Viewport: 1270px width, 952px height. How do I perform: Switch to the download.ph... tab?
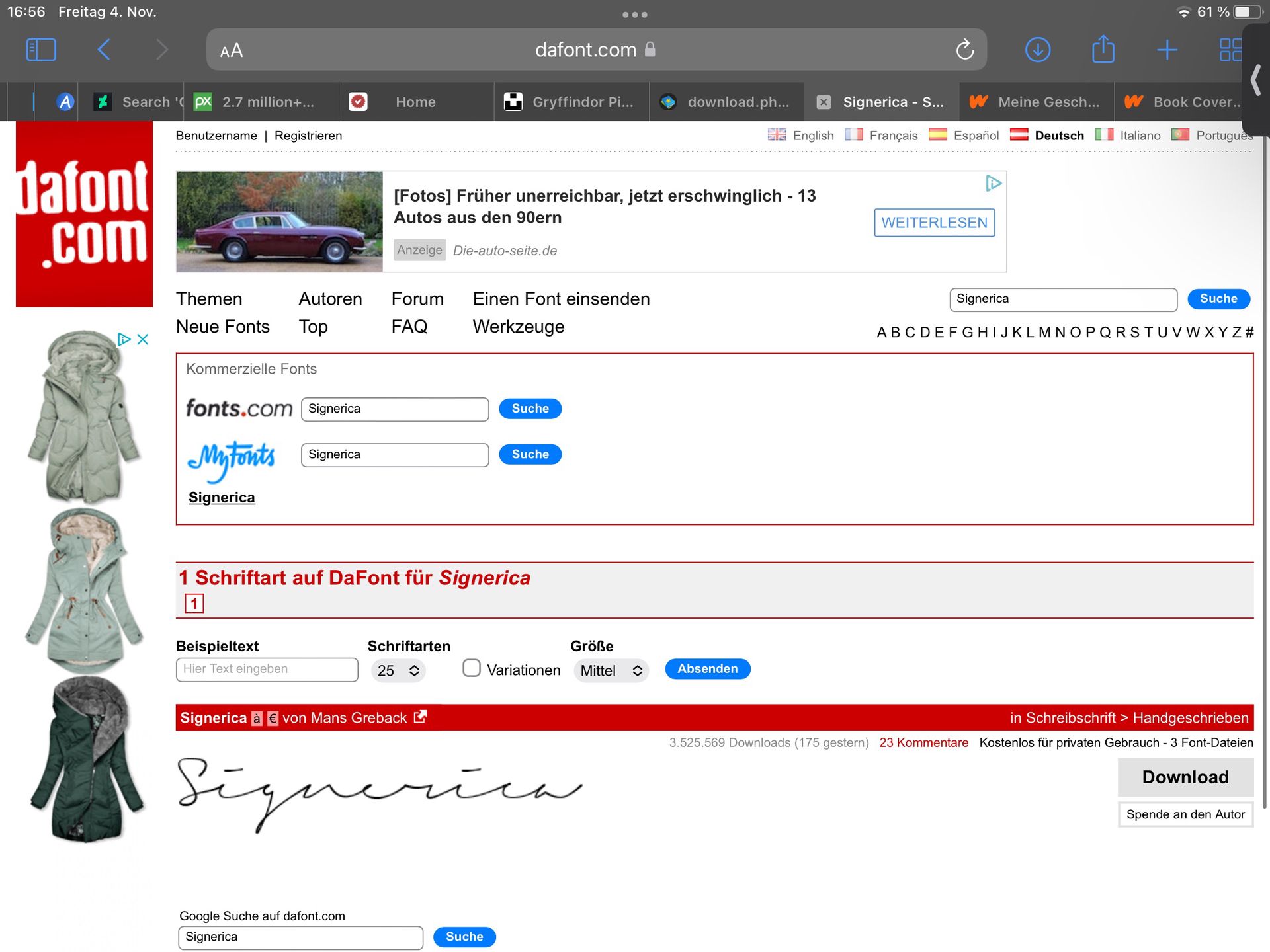click(x=726, y=102)
